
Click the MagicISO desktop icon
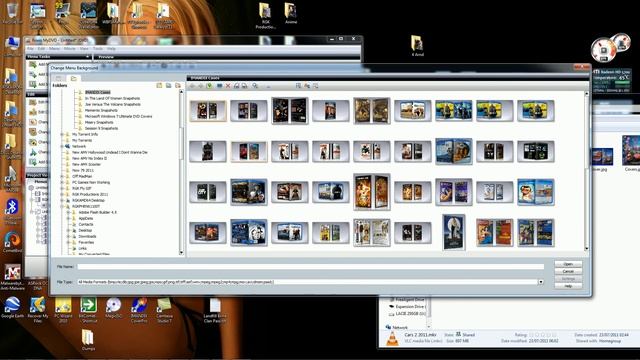point(113,307)
